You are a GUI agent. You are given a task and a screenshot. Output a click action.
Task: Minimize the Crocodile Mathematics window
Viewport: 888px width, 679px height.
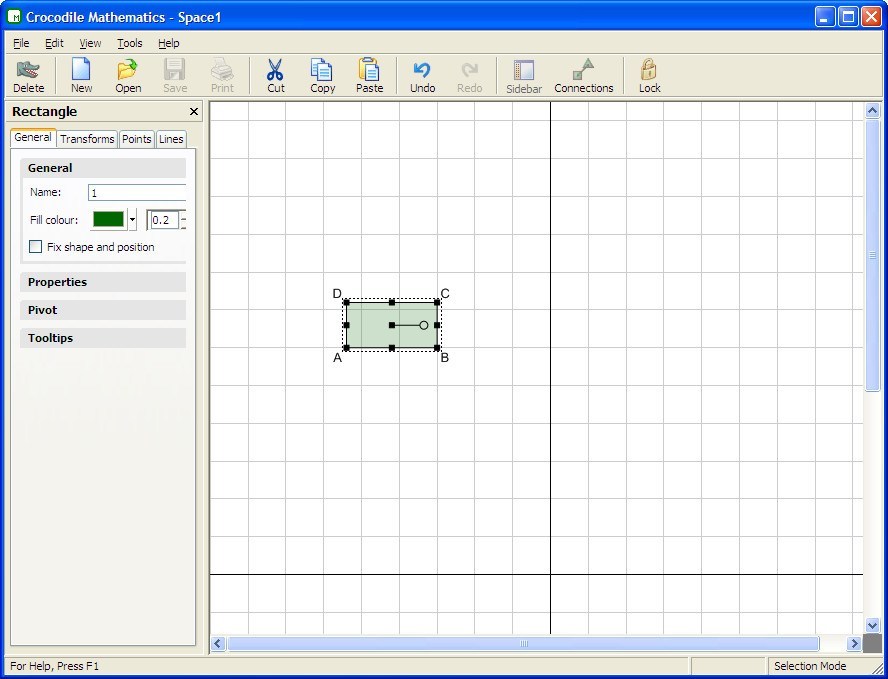click(x=825, y=17)
